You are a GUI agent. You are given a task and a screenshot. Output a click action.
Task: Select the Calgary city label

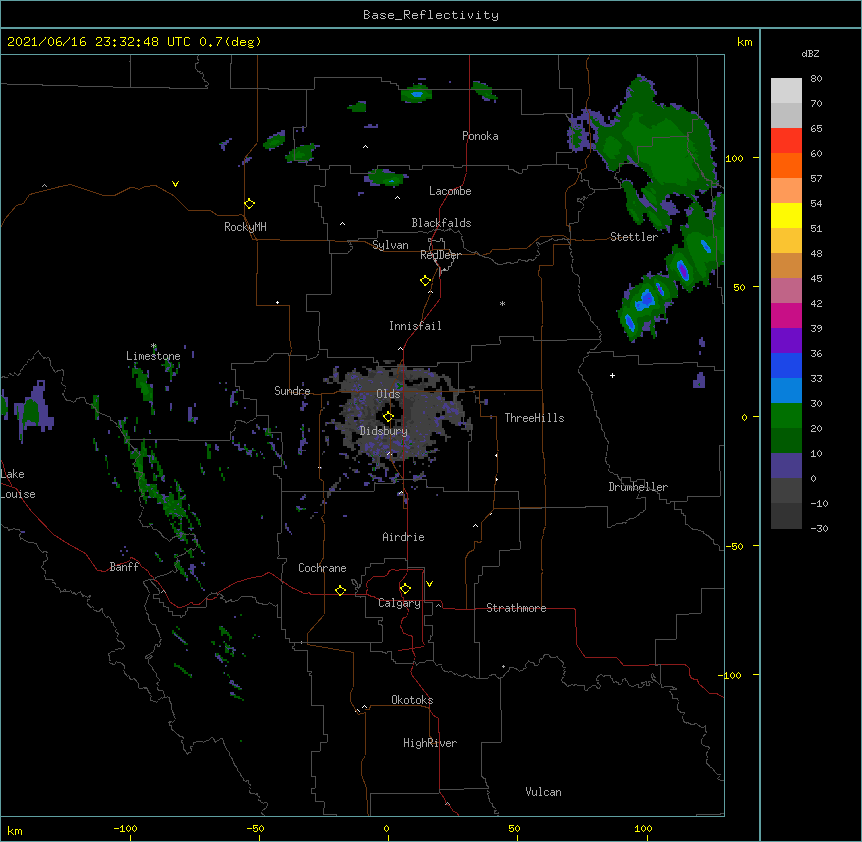point(399,603)
